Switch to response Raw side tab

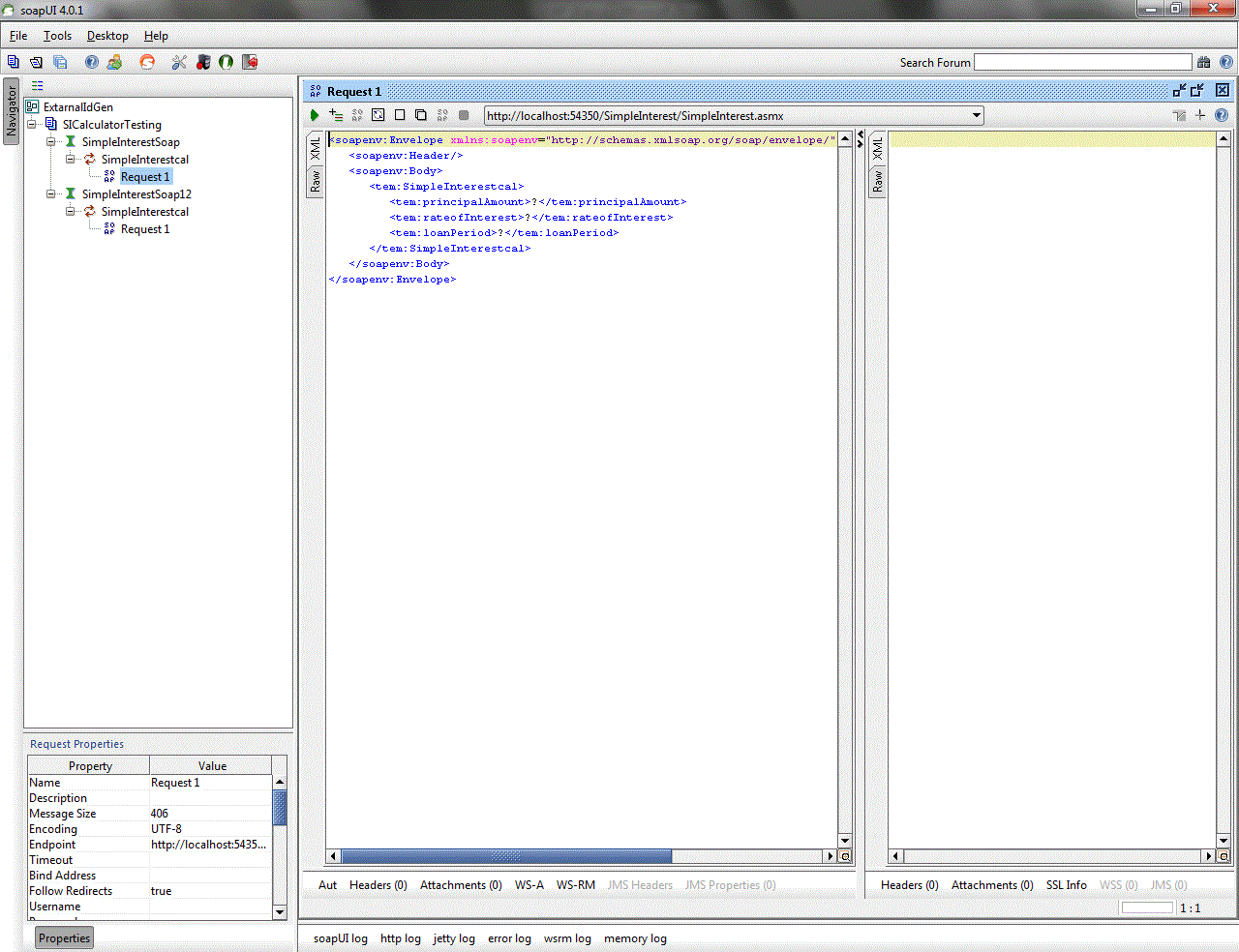click(878, 181)
